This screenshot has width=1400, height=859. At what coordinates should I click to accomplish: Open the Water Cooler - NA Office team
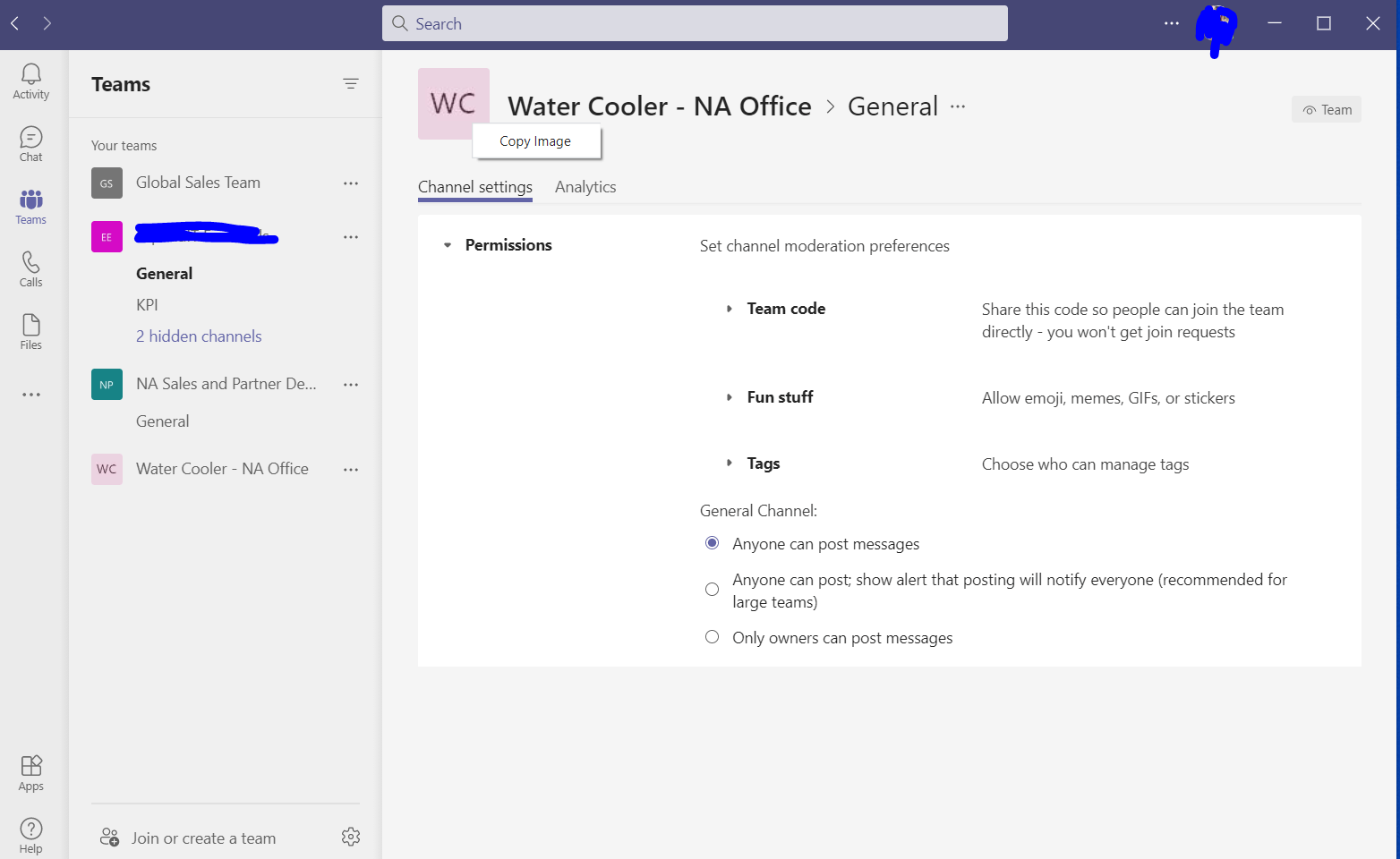[x=222, y=469]
